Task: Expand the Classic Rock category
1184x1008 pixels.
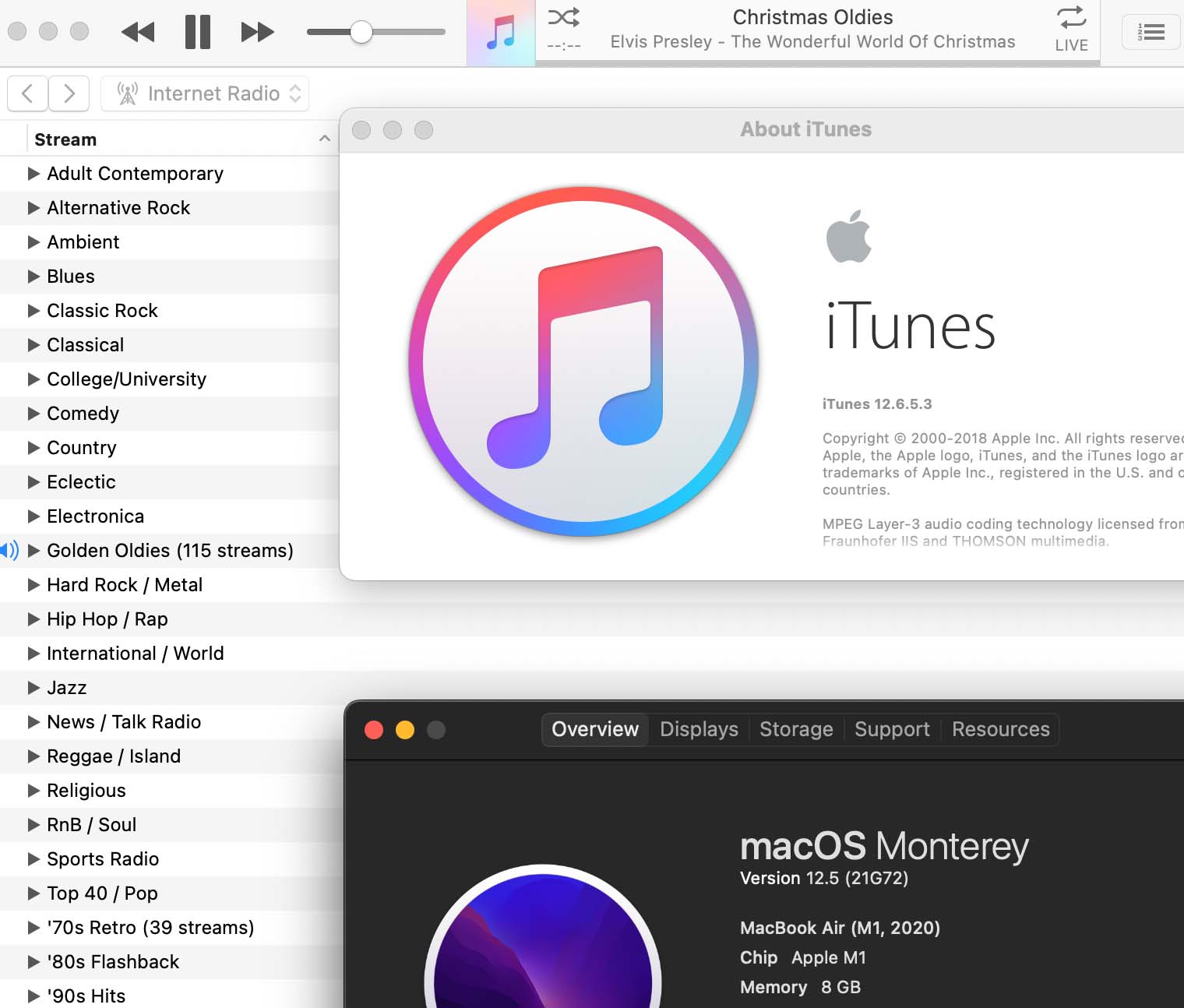Action: [x=33, y=311]
